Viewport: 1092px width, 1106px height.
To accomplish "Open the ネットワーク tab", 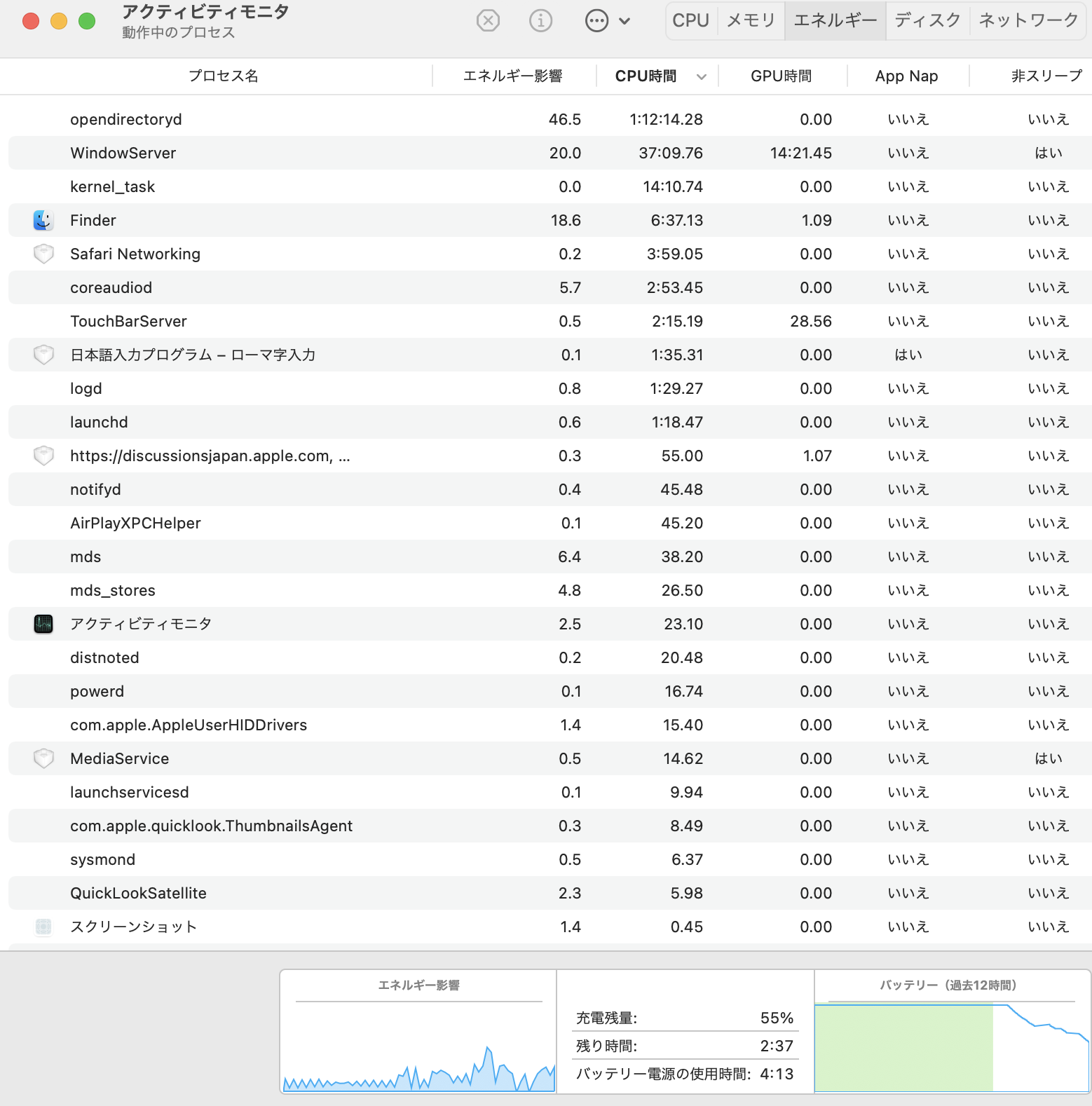I will pos(1028,21).
